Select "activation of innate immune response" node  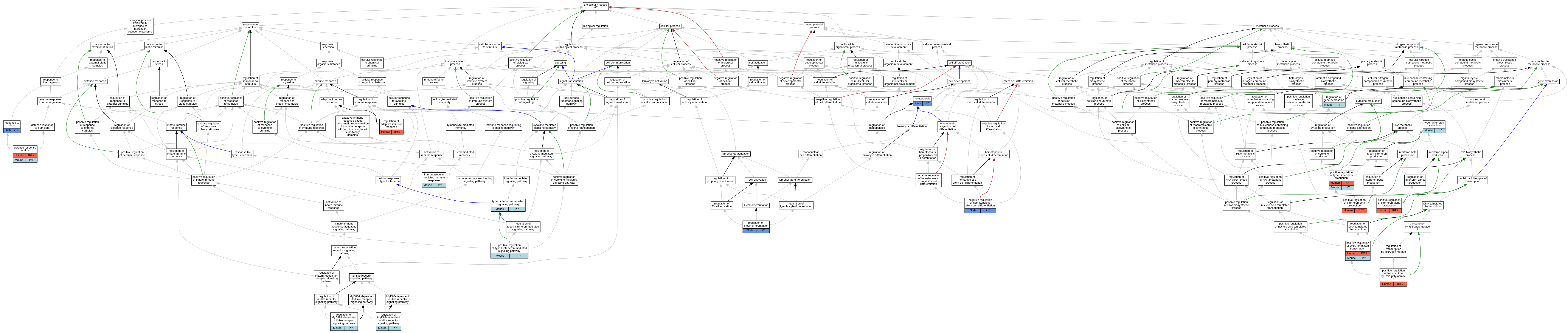[x=334, y=205]
